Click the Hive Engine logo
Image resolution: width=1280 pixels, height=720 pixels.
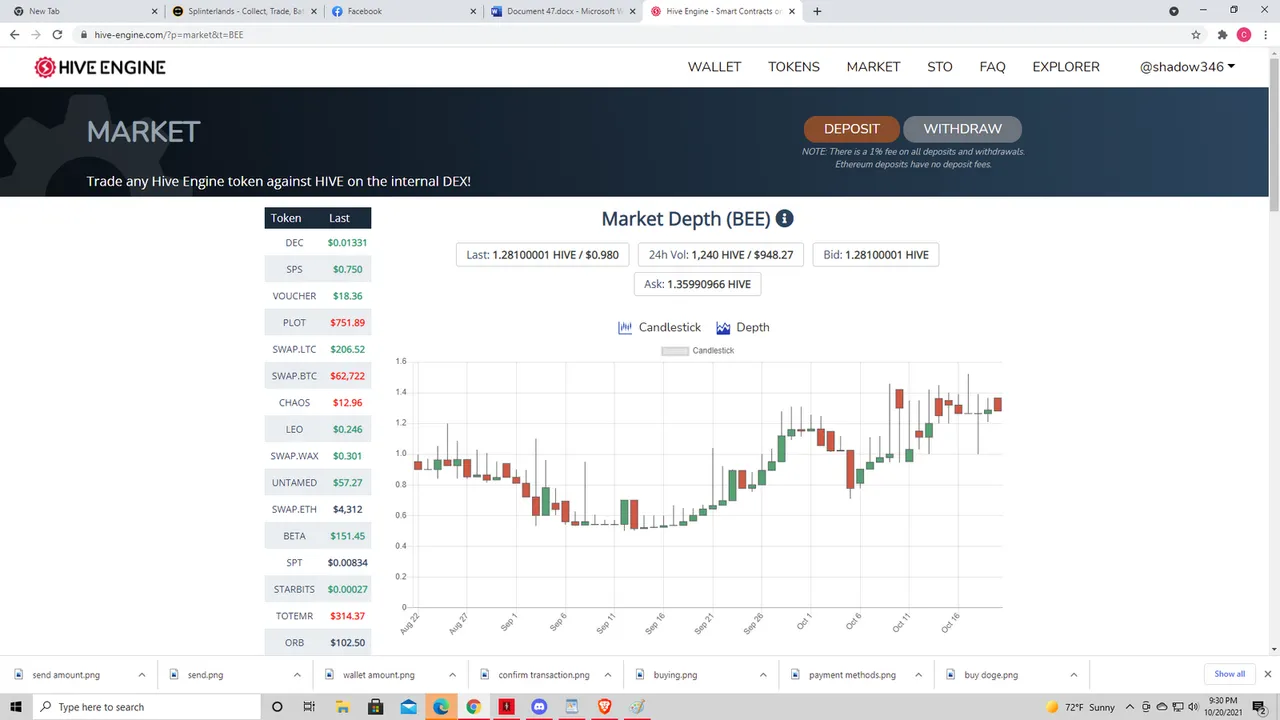point(100,67)
